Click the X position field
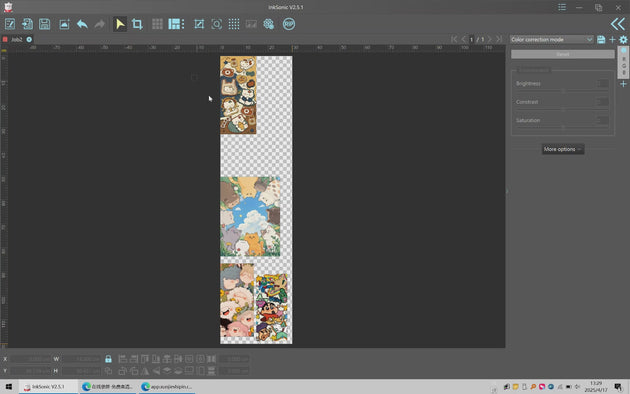Viewport: 630px width, 394px height. [31, 359]
